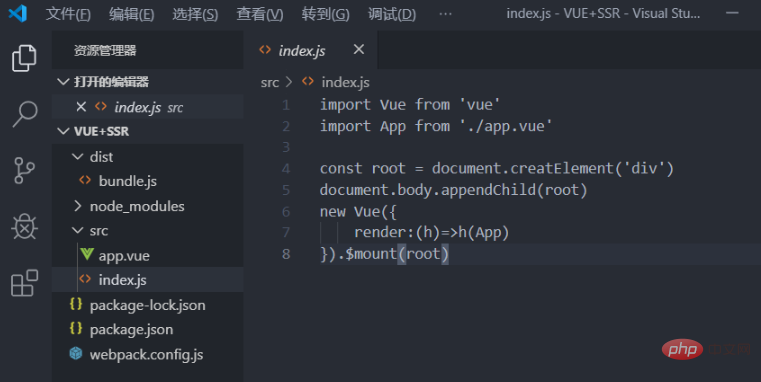The image size is (761, 382).
Task: Open the 文件(F) menu
Action: pos(68,14)
